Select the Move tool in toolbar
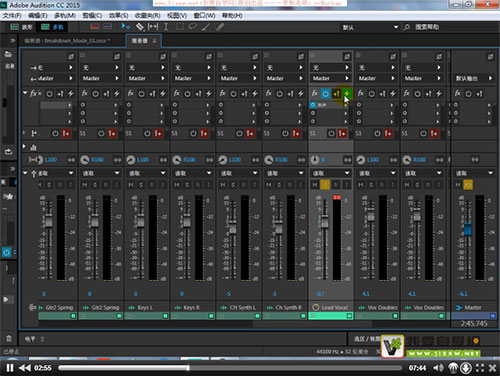 click(x=126, y=27)
